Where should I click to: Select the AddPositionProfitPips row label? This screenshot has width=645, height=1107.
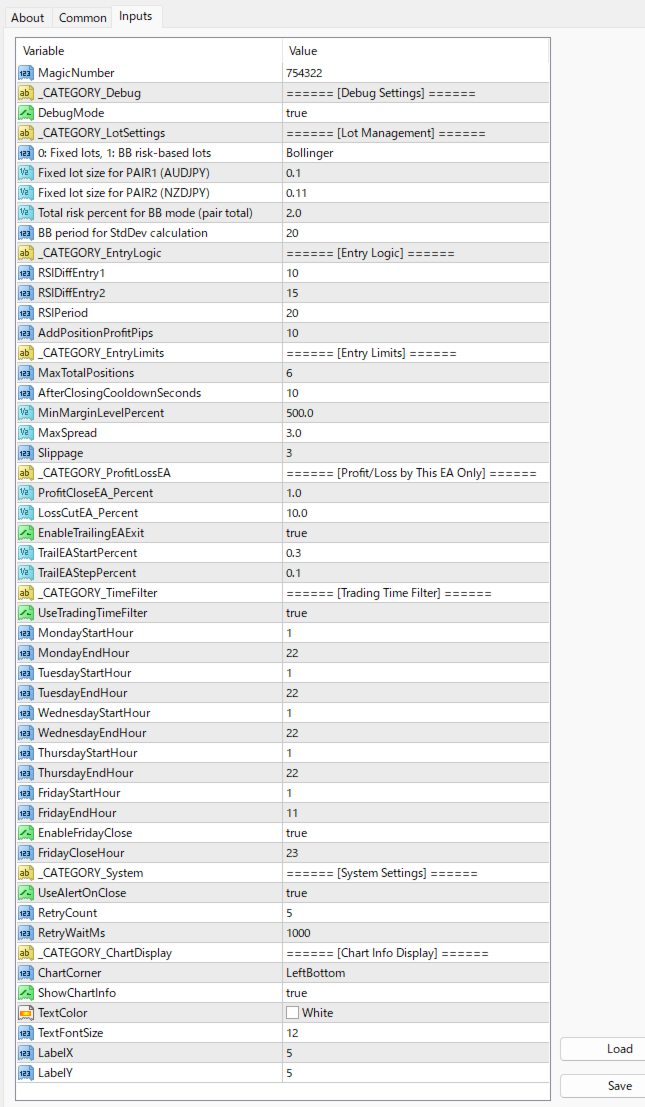(95, 333)
